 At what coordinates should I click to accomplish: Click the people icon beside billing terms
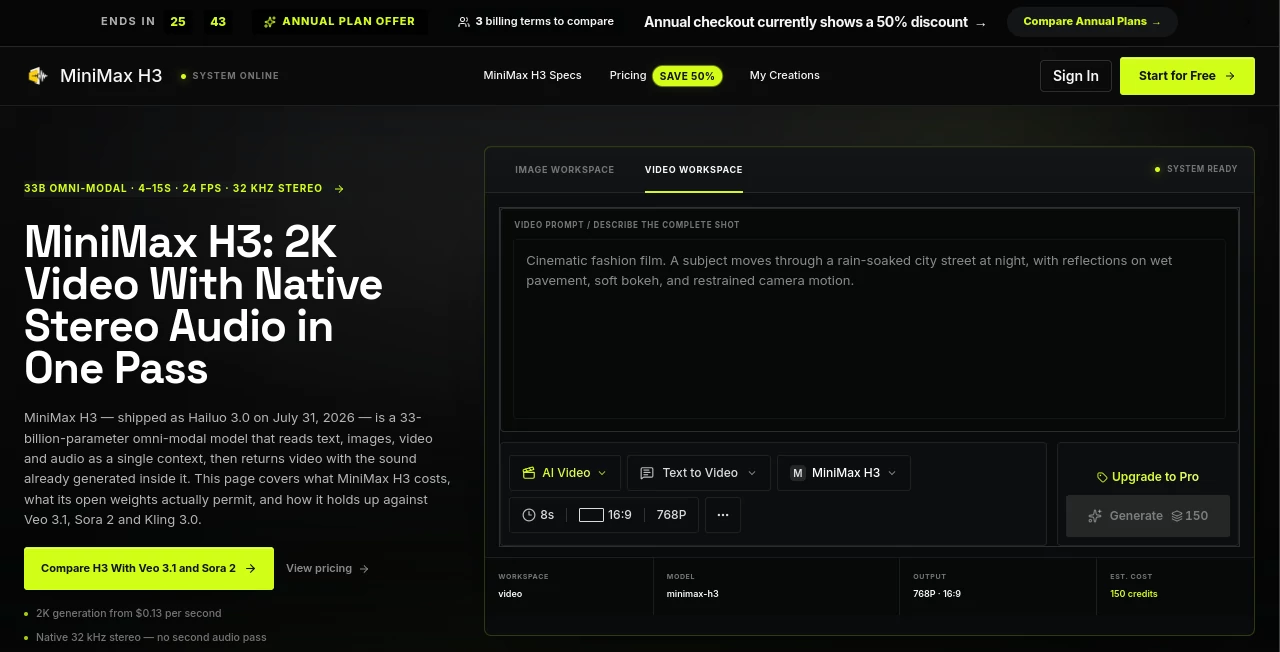tap(464, 21)
